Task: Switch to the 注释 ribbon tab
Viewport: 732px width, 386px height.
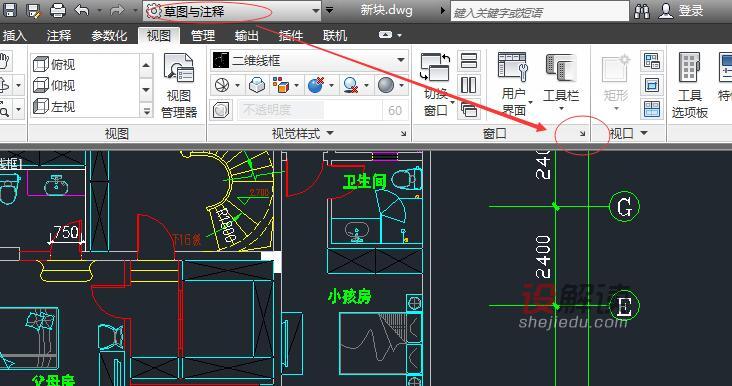Action: click(x=59, y=35)
